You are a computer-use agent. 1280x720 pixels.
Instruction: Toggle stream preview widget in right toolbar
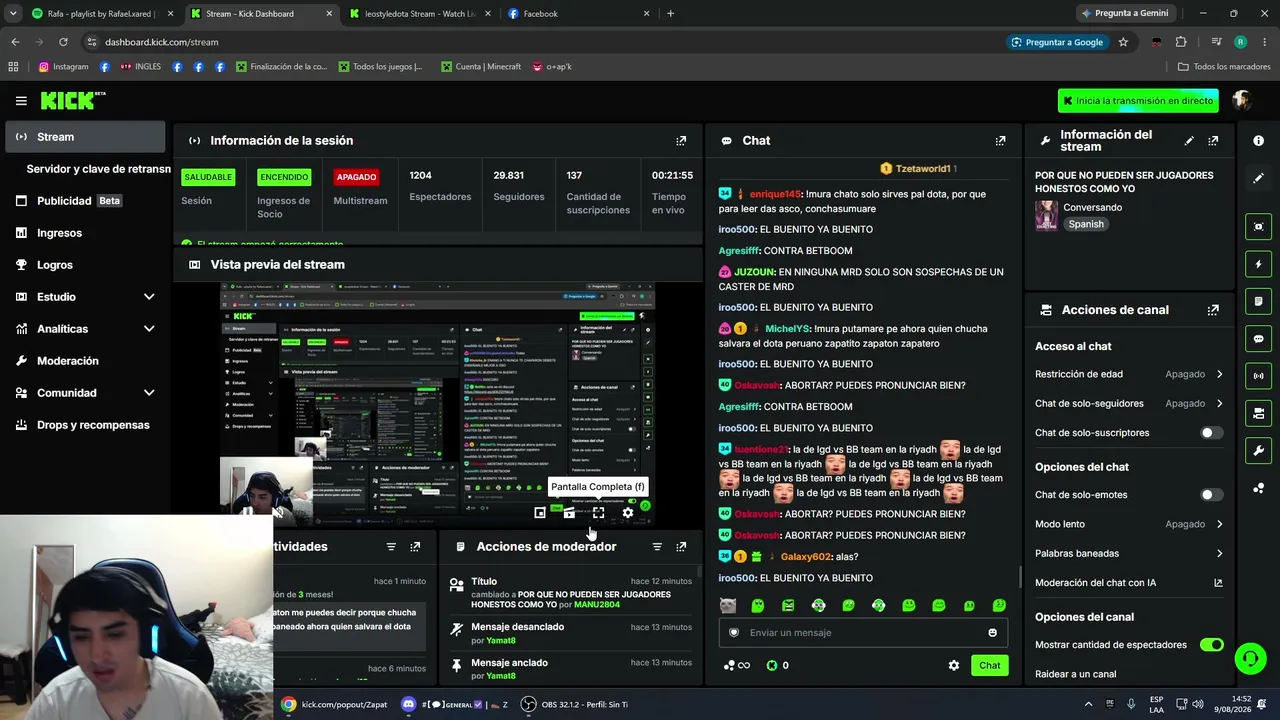1258,227
